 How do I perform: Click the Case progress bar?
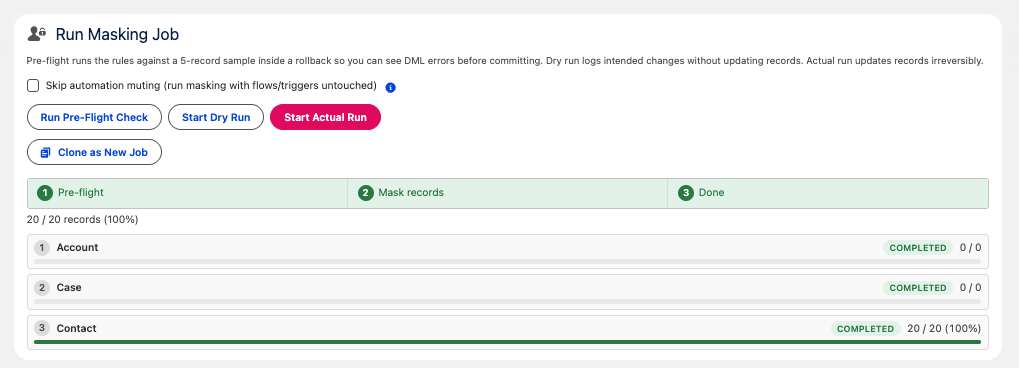[x=508, y=302]
